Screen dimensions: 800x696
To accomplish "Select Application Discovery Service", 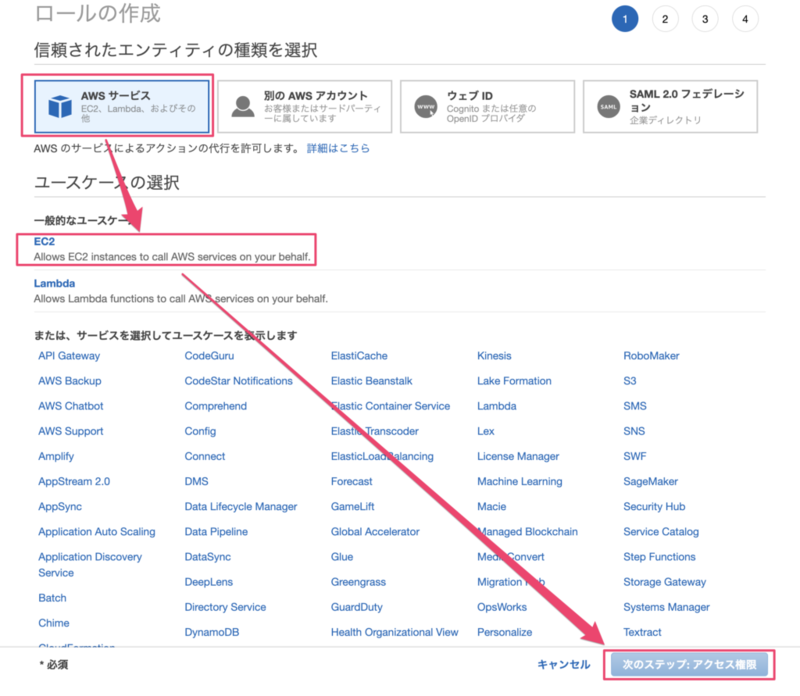I will 90,564.
